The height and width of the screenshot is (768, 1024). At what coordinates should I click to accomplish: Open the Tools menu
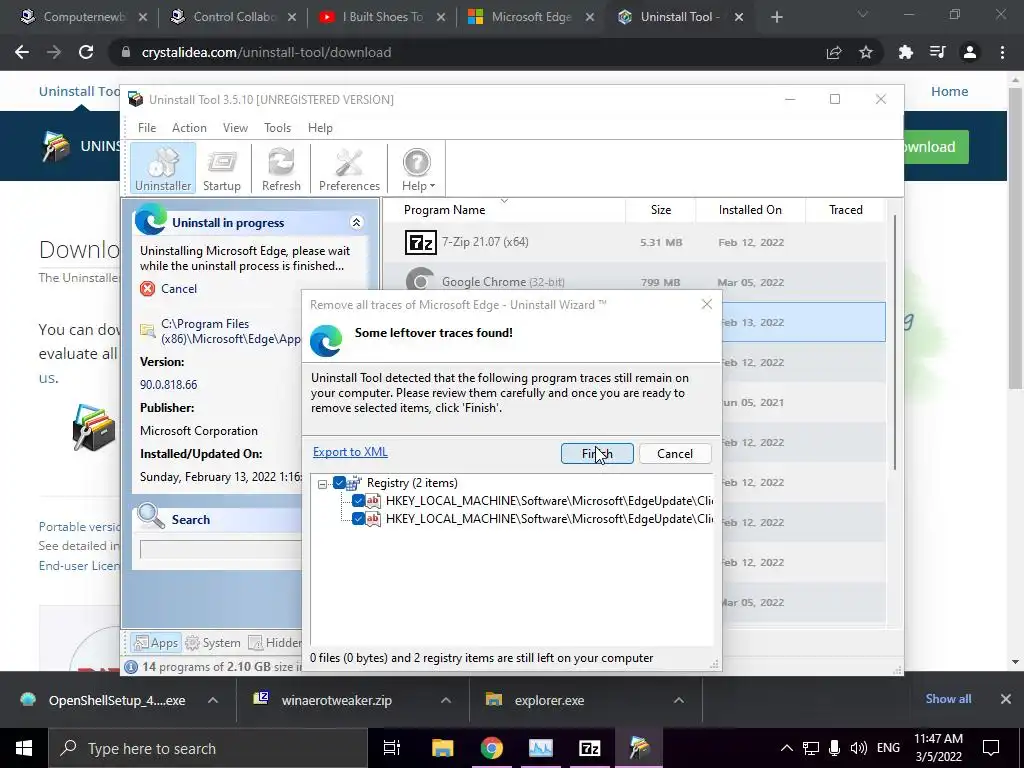click(x=278, y=128)
